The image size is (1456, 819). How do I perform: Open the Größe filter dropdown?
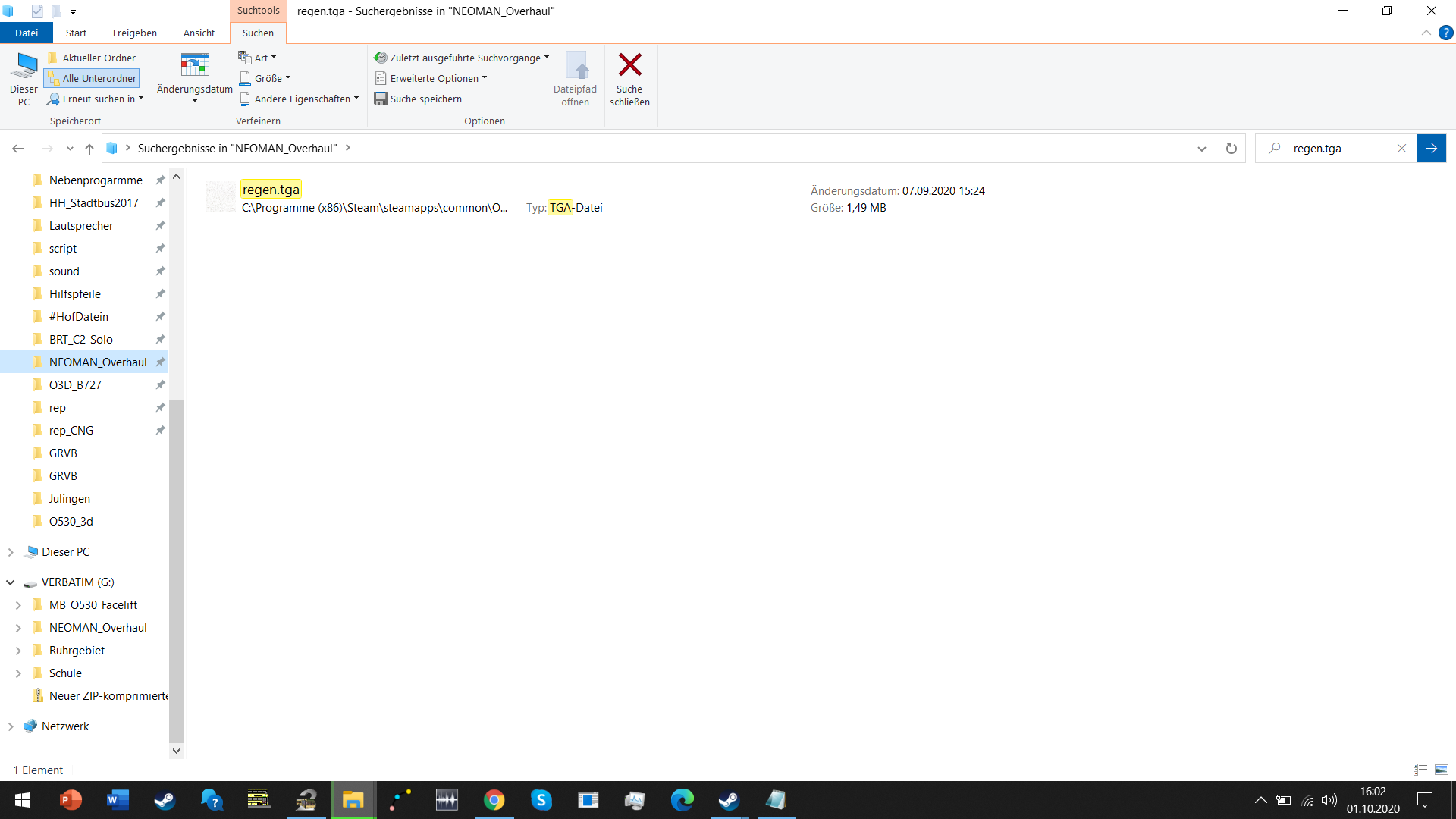point(265,78)
